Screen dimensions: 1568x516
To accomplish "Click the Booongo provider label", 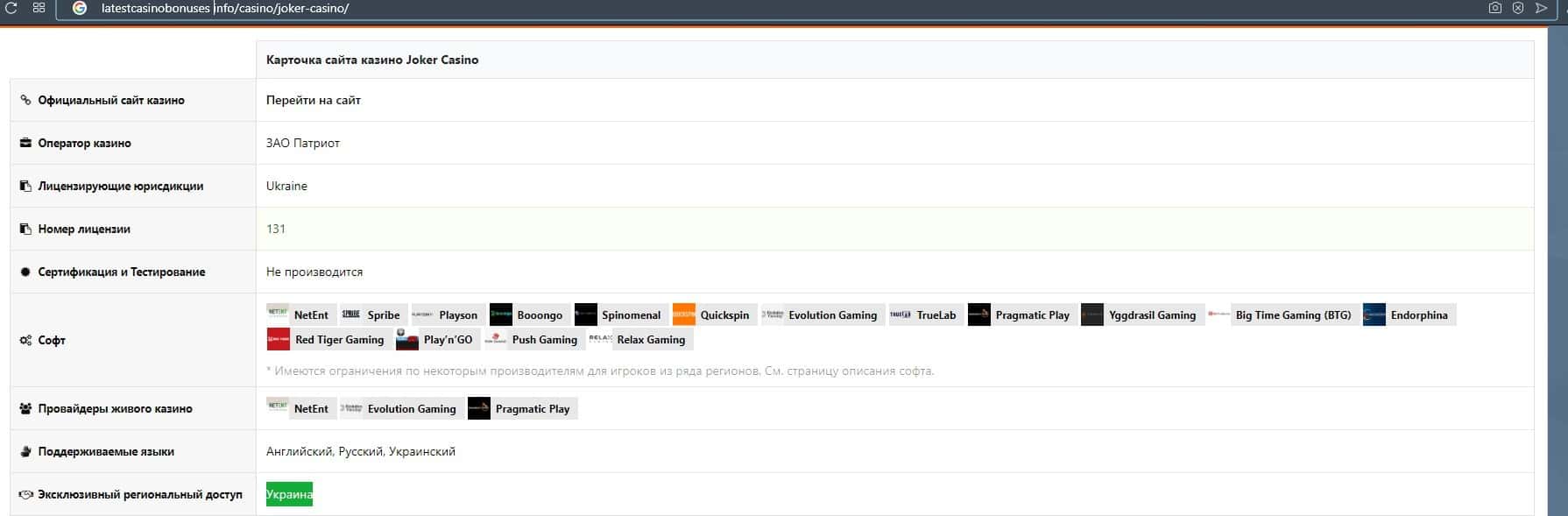I will pyautogui.click(x=540, y=315).
